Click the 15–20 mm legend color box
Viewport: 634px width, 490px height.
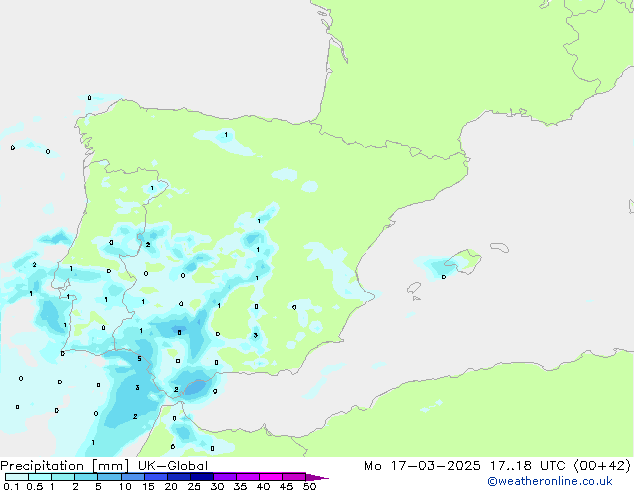point(155,477)
